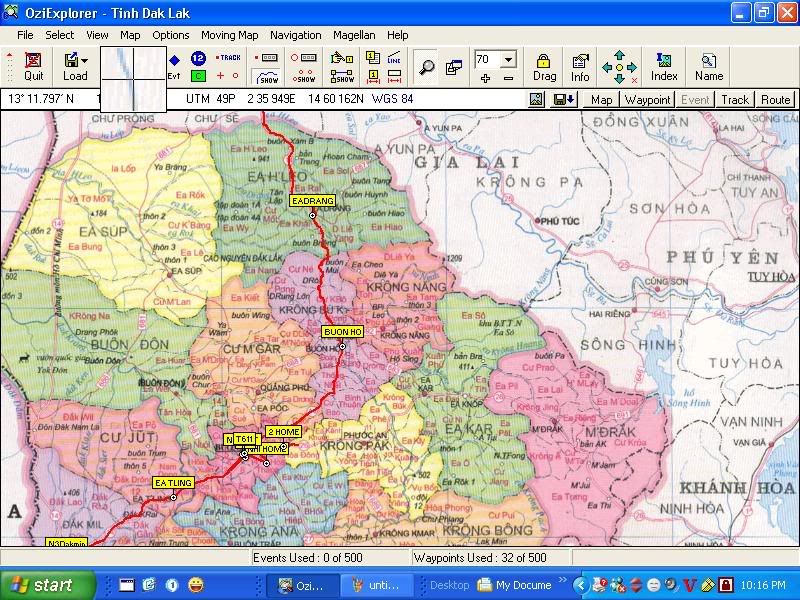Pan map right with right arrow
This screenshot has height=600, width=800.
click(632, 67)
